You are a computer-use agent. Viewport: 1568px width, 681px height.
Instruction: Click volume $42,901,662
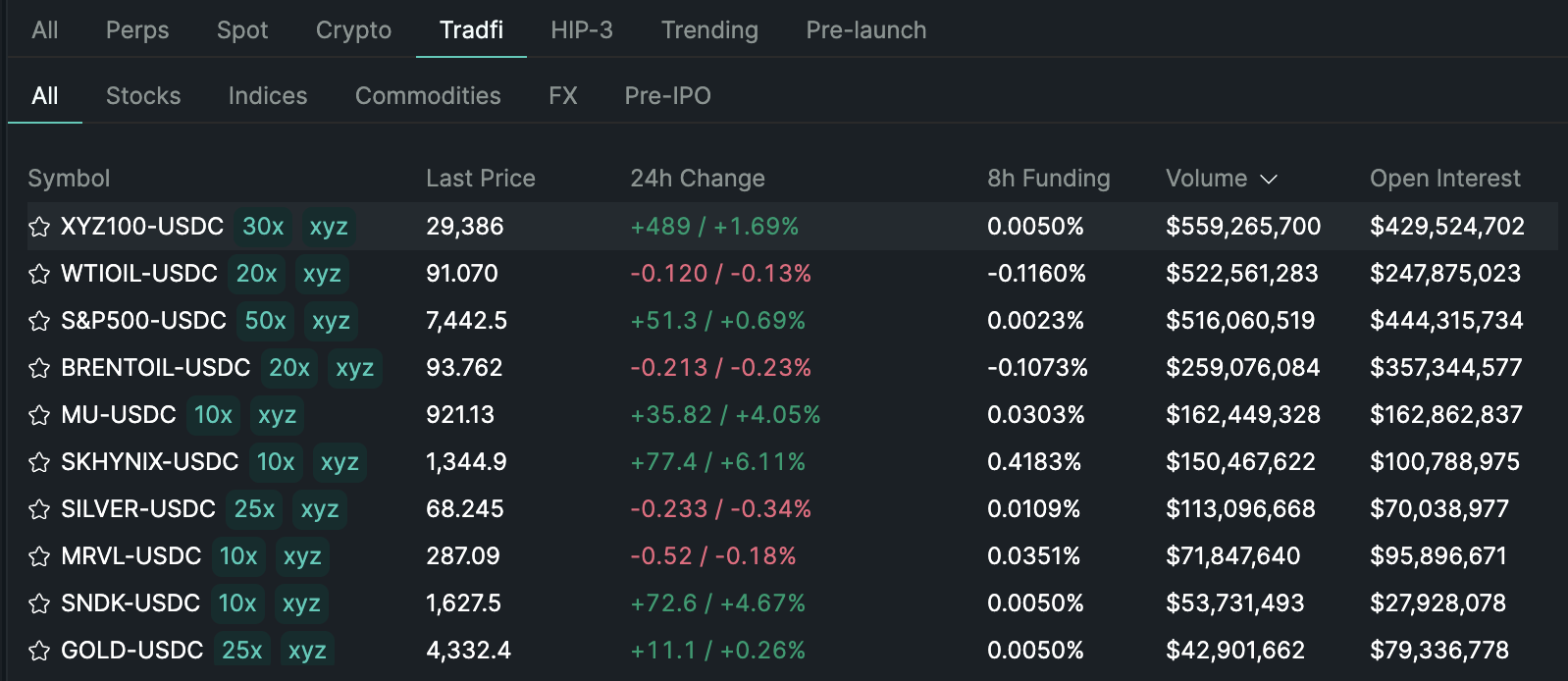coord(1235,651)
